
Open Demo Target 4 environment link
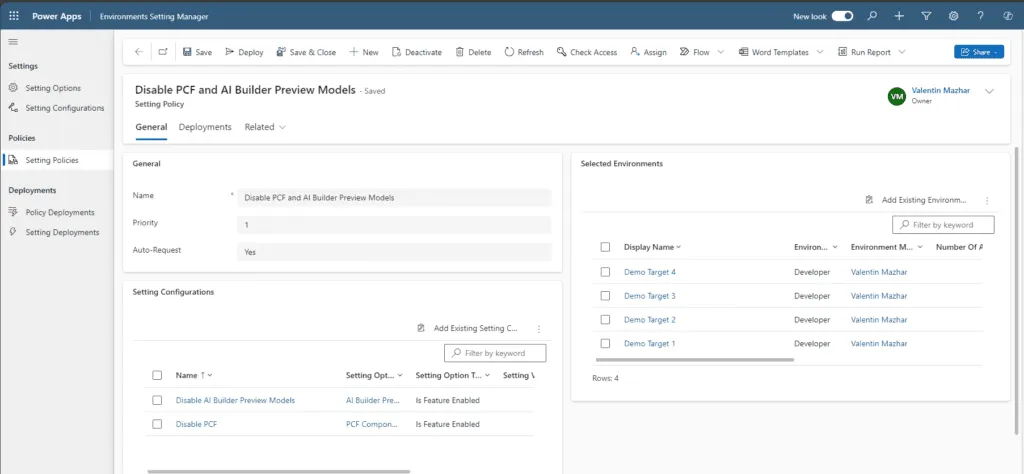650,272
